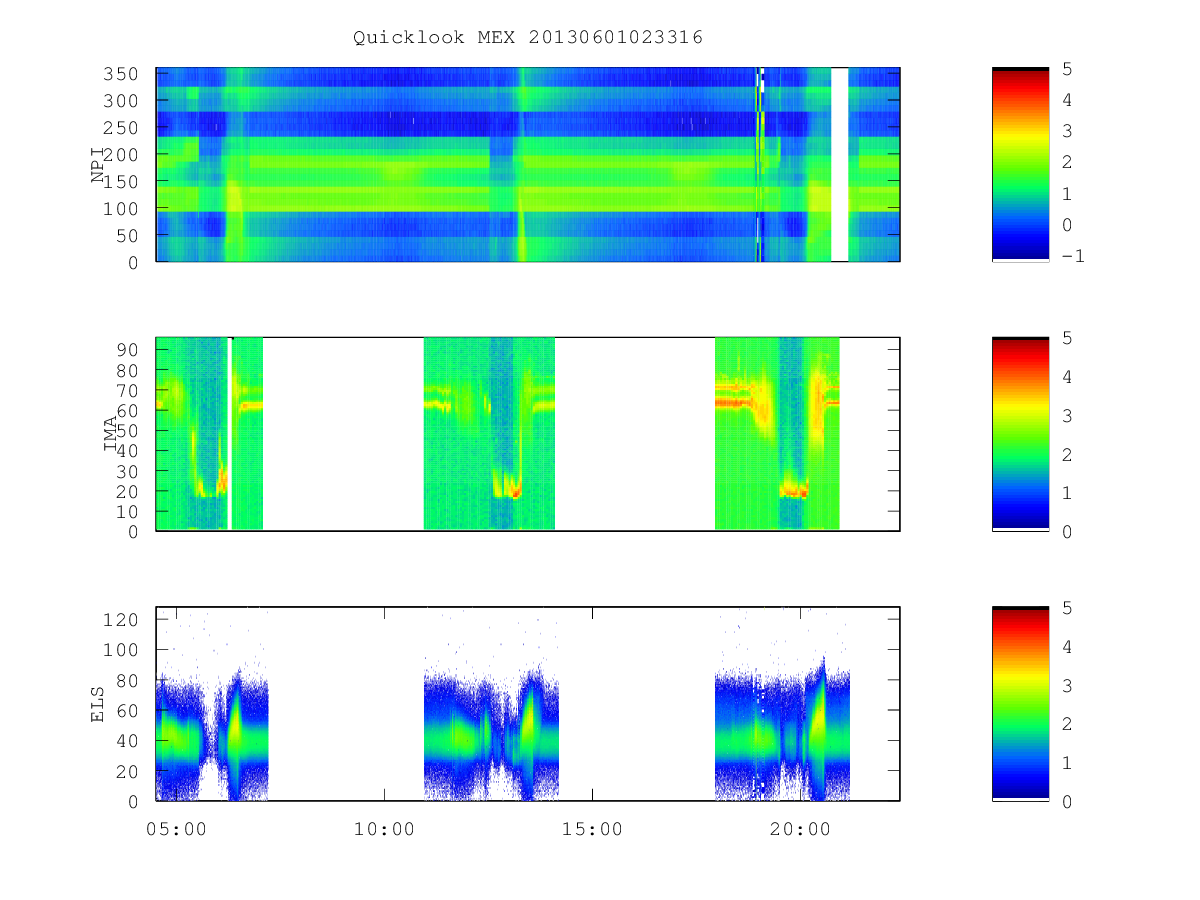
Task: Select the NPI y-axis label
Action: click(x=98, y=165)
